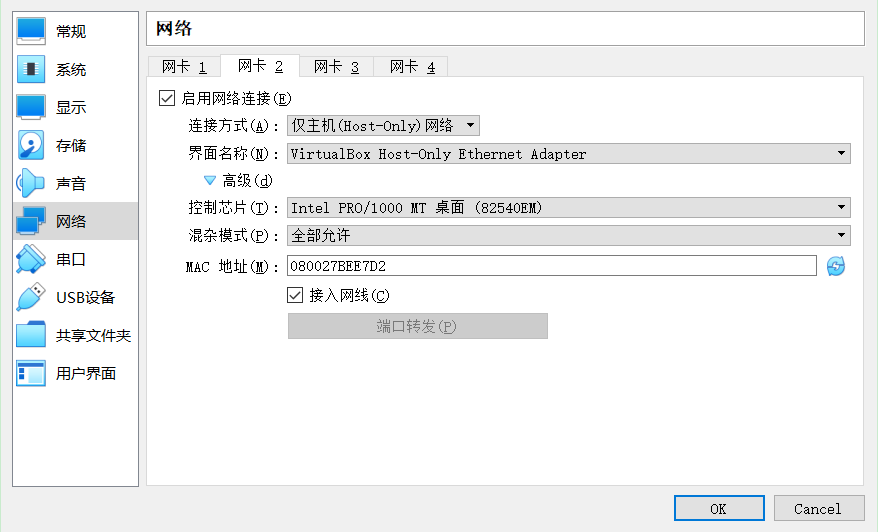Select 串口 label in sidebar
878x532 pixels.
pyautogui.click(x=71, y=259)
